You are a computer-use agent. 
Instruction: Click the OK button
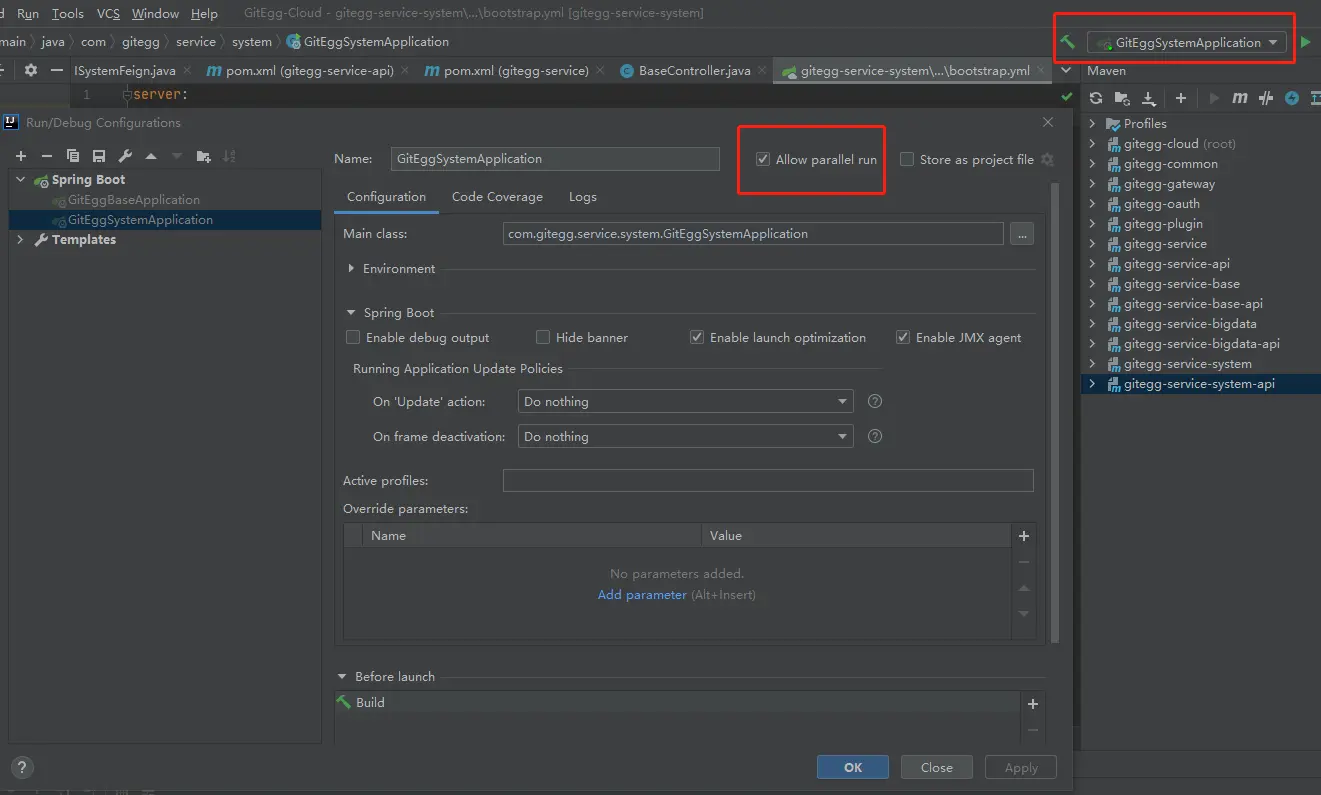pos(853,767)
